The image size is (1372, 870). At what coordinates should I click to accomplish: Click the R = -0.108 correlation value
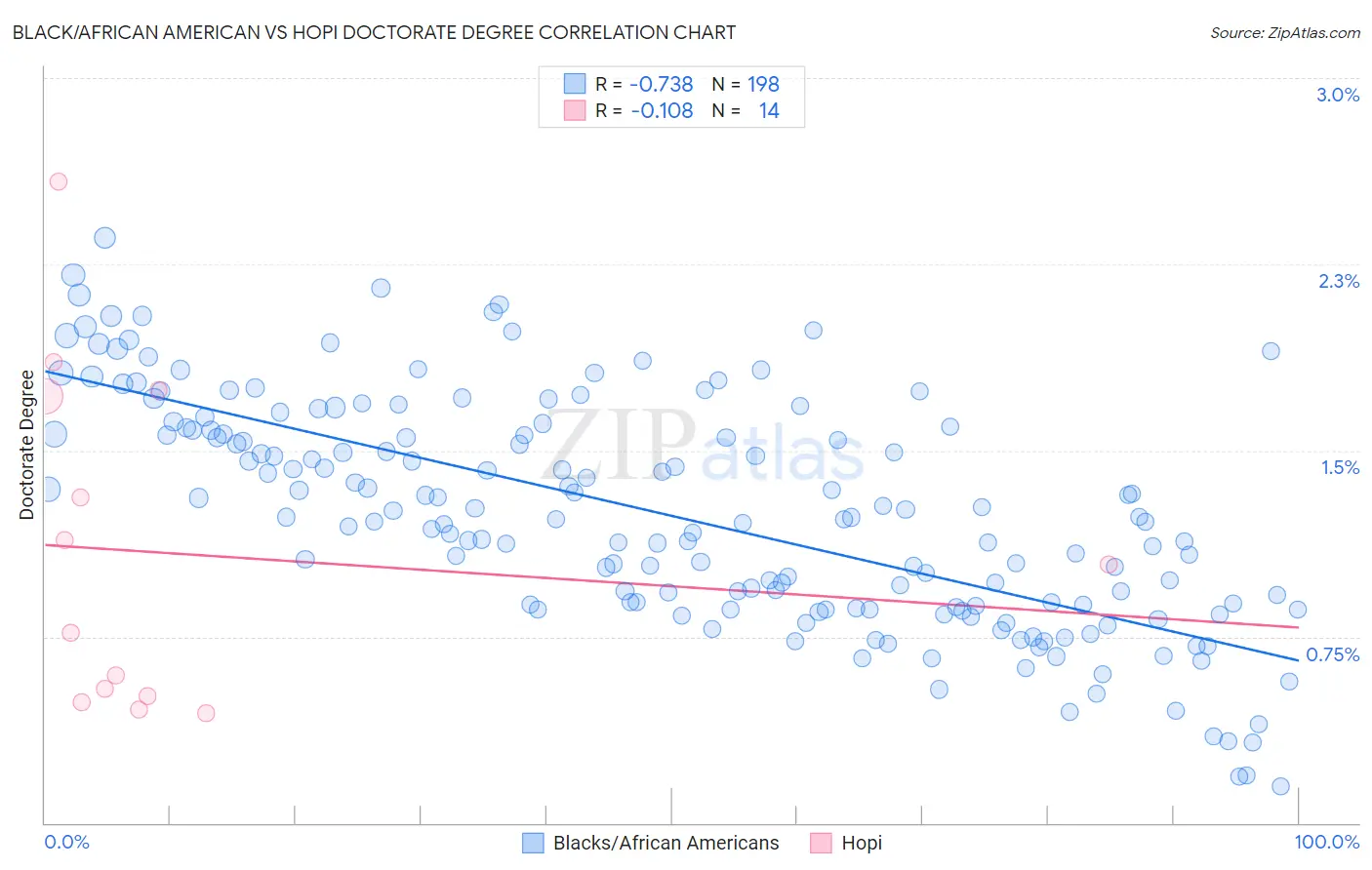(x=644, y=110)
